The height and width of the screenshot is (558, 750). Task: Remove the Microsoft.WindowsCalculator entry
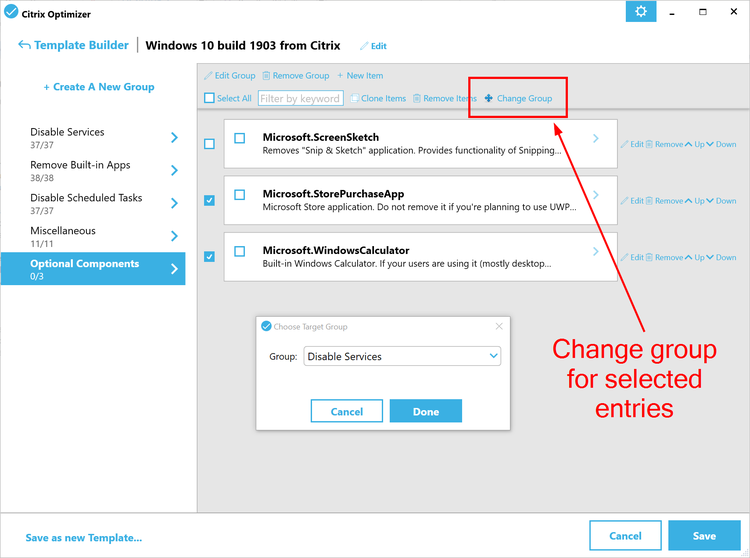665,257
